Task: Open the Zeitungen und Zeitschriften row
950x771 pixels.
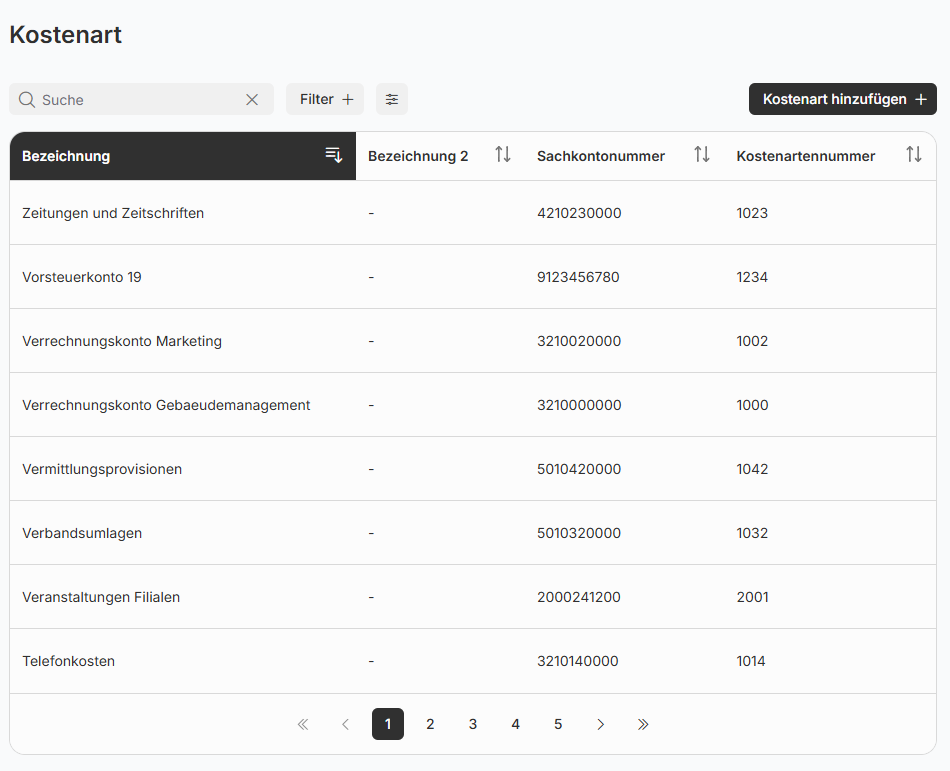Action: point(113,213)
